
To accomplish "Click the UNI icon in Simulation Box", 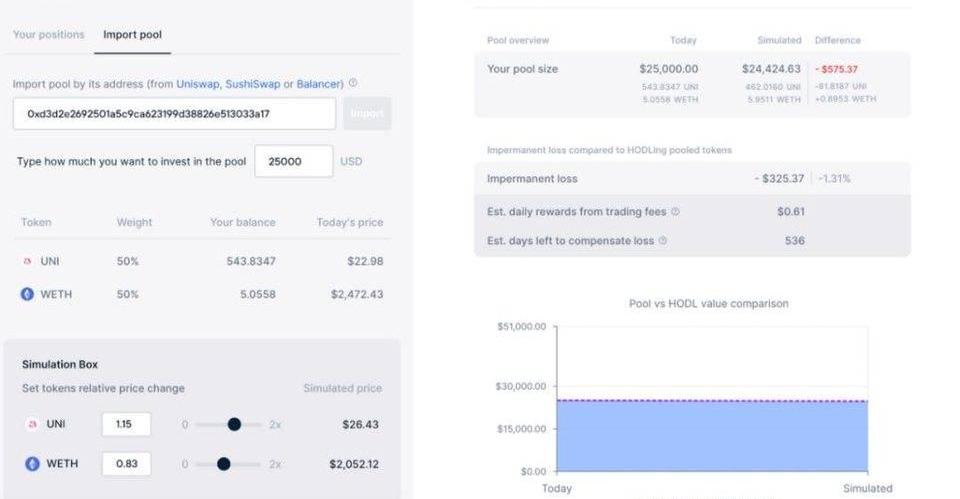I will tap(32, 424).
